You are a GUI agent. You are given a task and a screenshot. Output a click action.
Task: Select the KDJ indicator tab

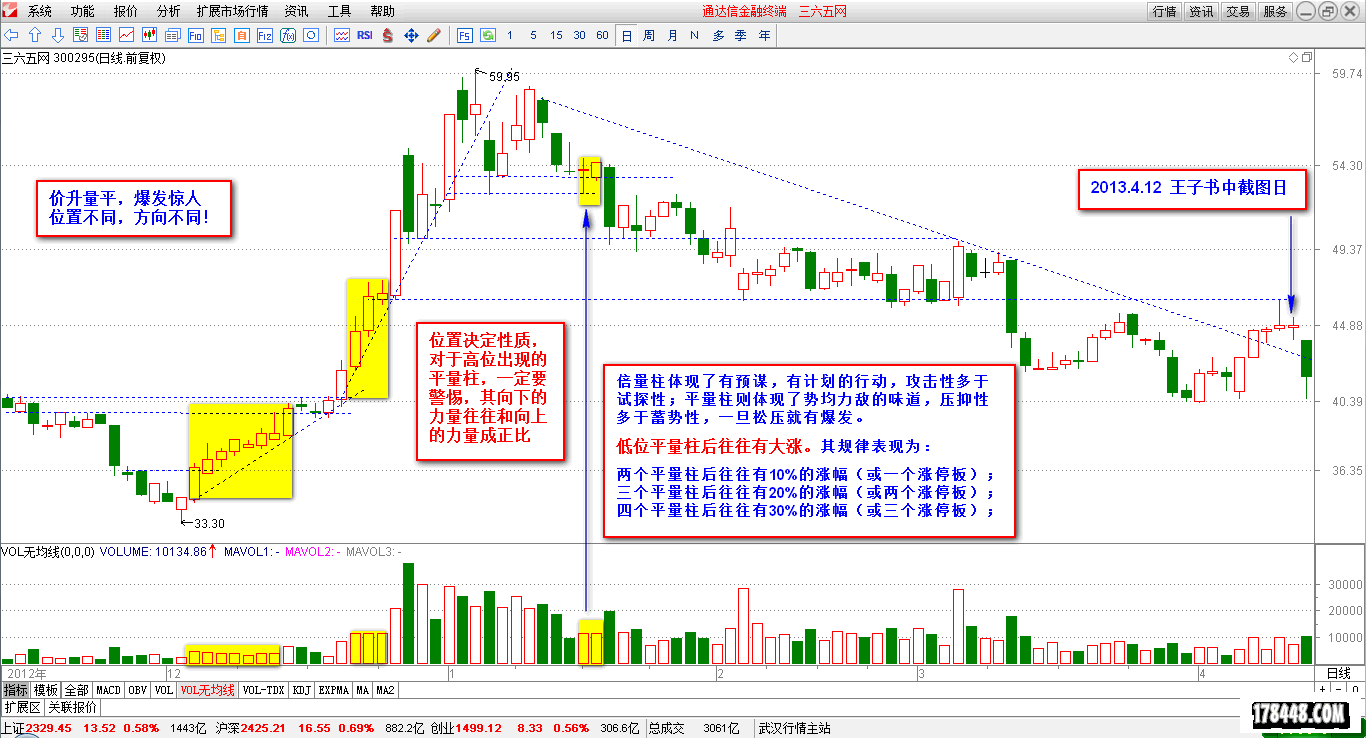302,690
